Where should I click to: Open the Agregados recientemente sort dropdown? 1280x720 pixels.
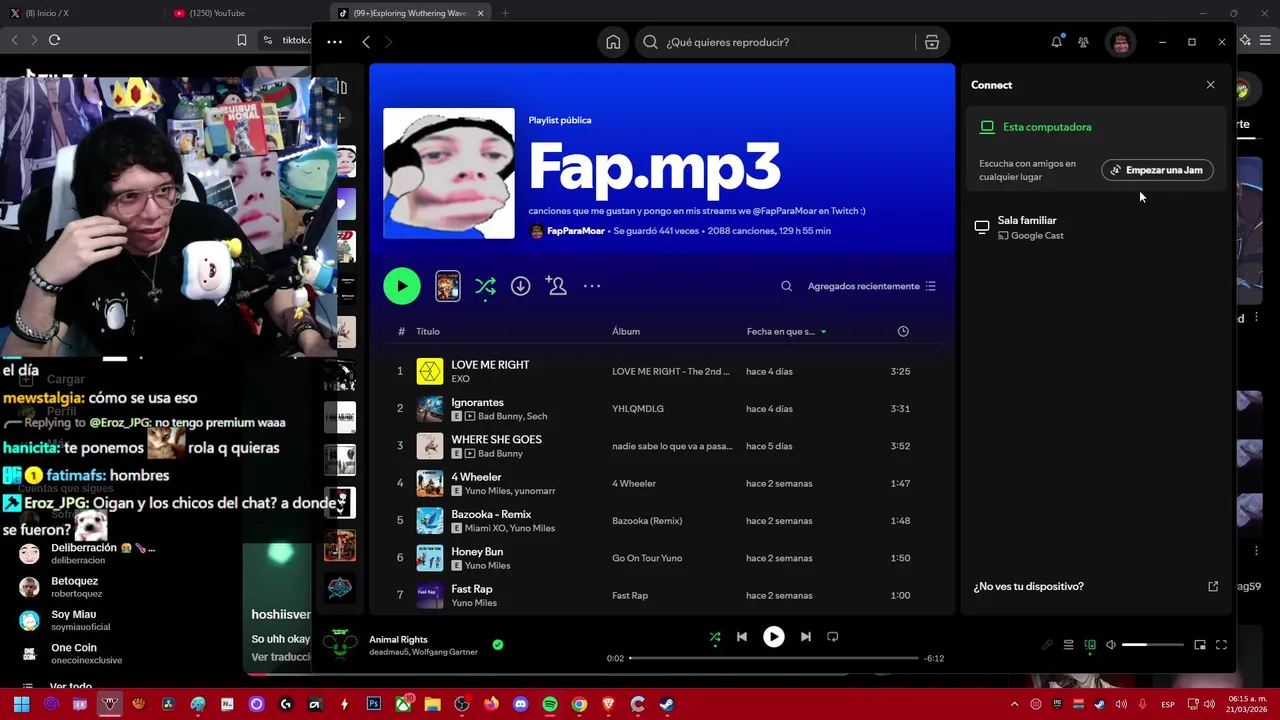pyautogui.click(x=871, y=286)
